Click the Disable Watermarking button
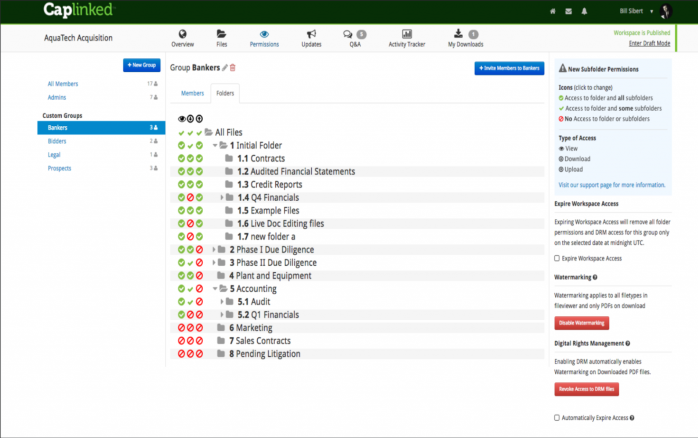This screenshot has height=438, width=698. click(581, 323)
